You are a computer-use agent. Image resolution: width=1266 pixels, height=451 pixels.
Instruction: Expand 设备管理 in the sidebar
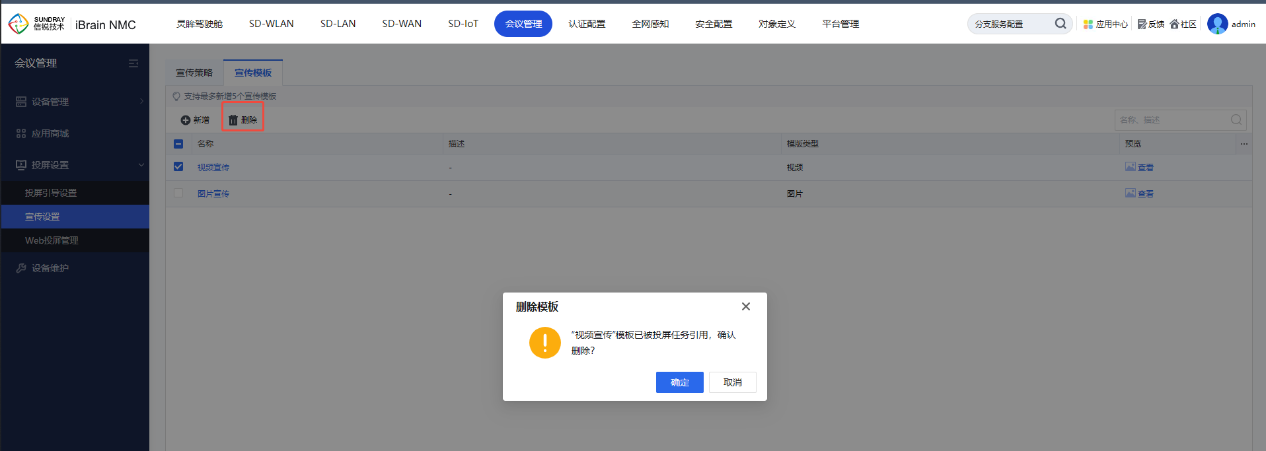point(74,101)
